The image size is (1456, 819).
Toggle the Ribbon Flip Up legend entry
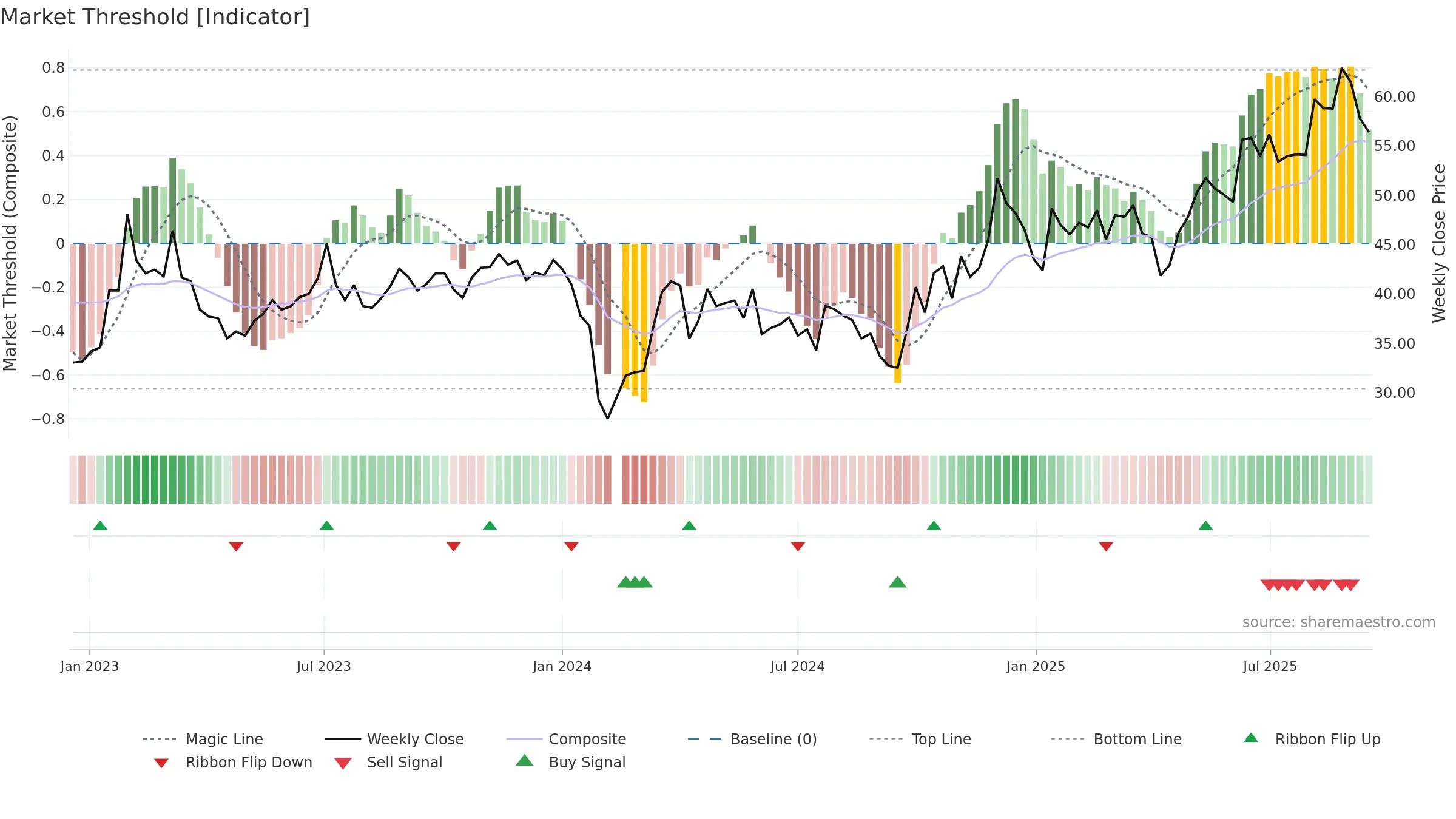click(x=1312, y=739)
